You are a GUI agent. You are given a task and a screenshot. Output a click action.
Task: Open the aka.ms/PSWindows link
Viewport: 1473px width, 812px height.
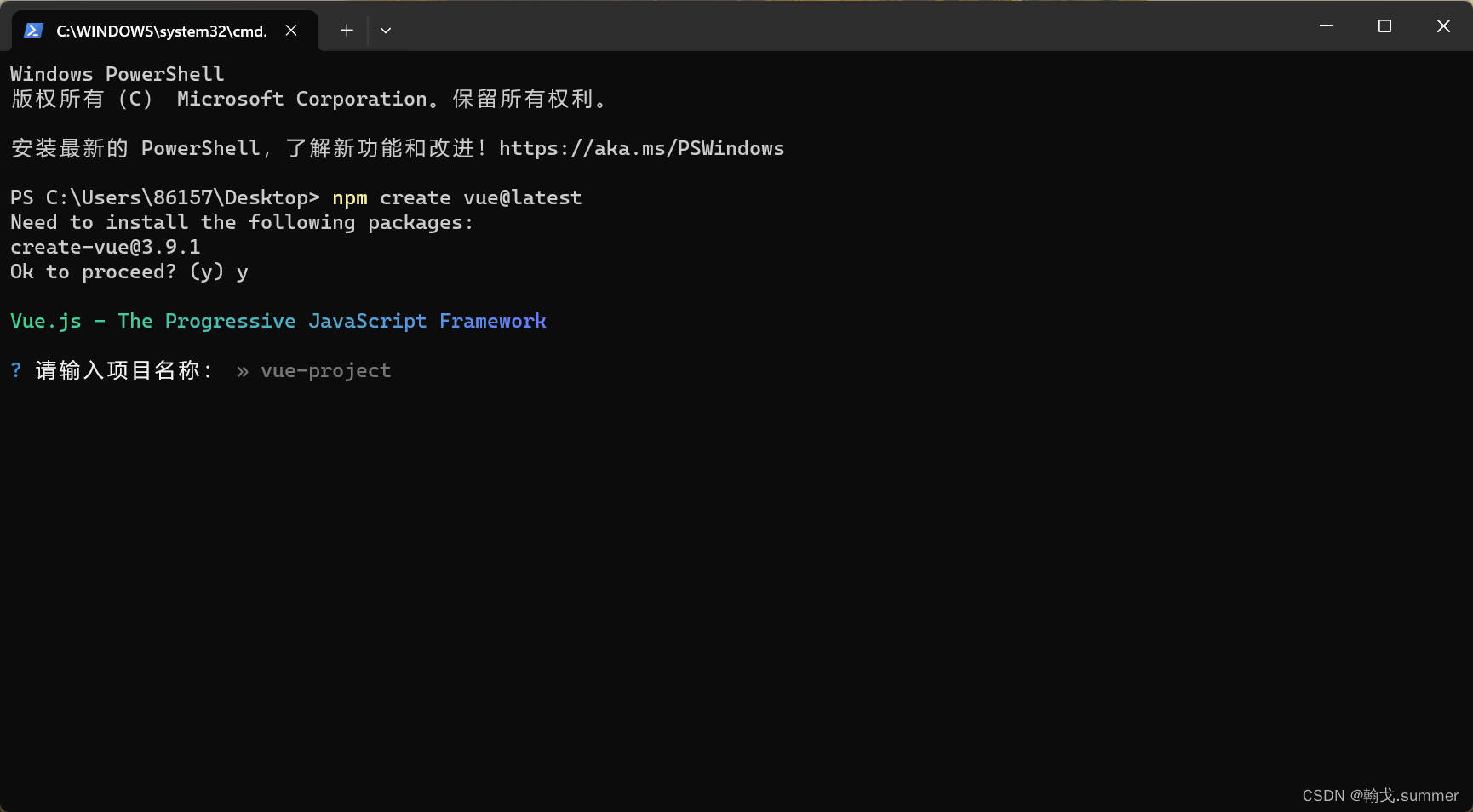641,149
